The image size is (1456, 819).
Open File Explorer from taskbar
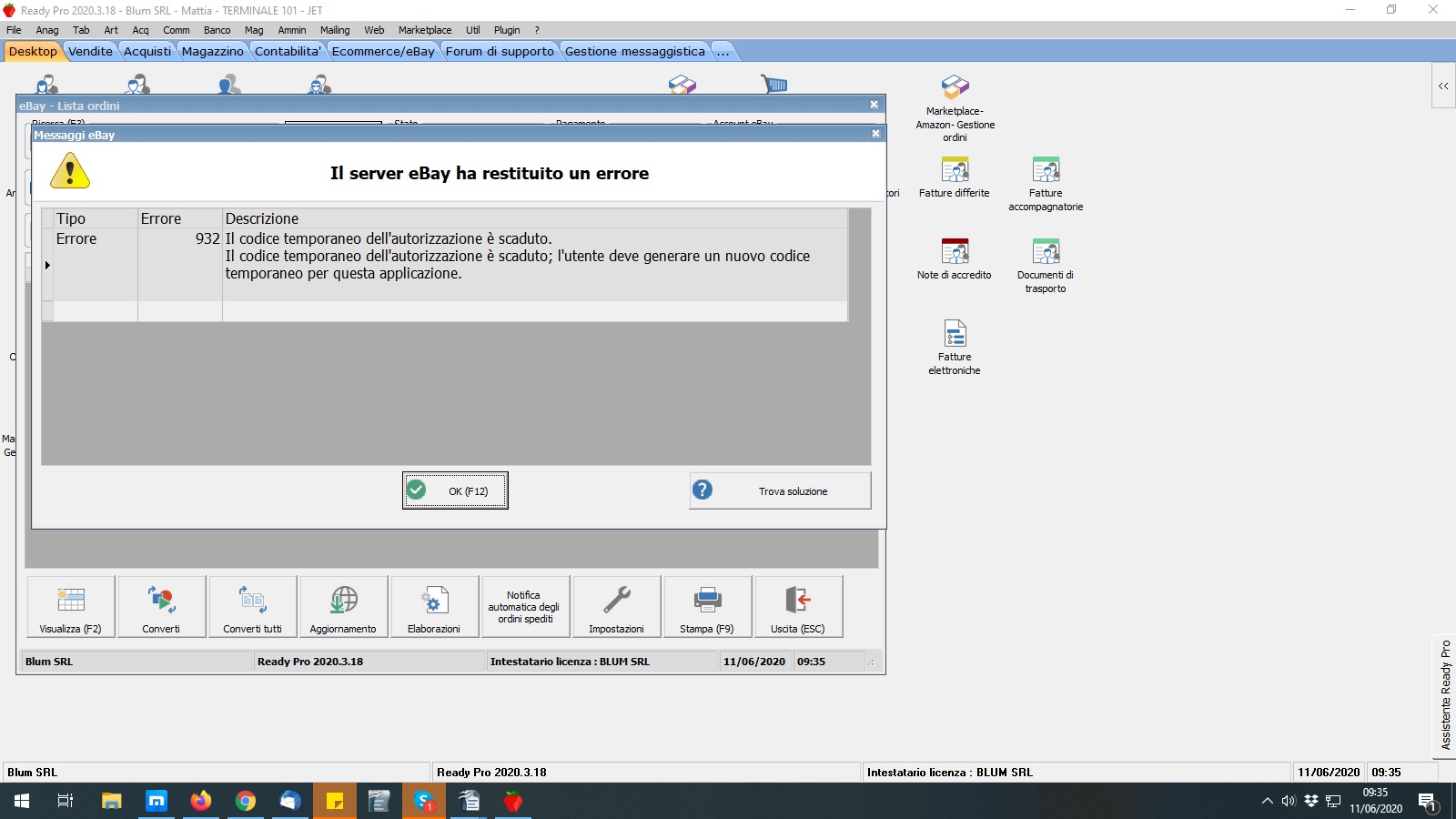pos(111,801)
